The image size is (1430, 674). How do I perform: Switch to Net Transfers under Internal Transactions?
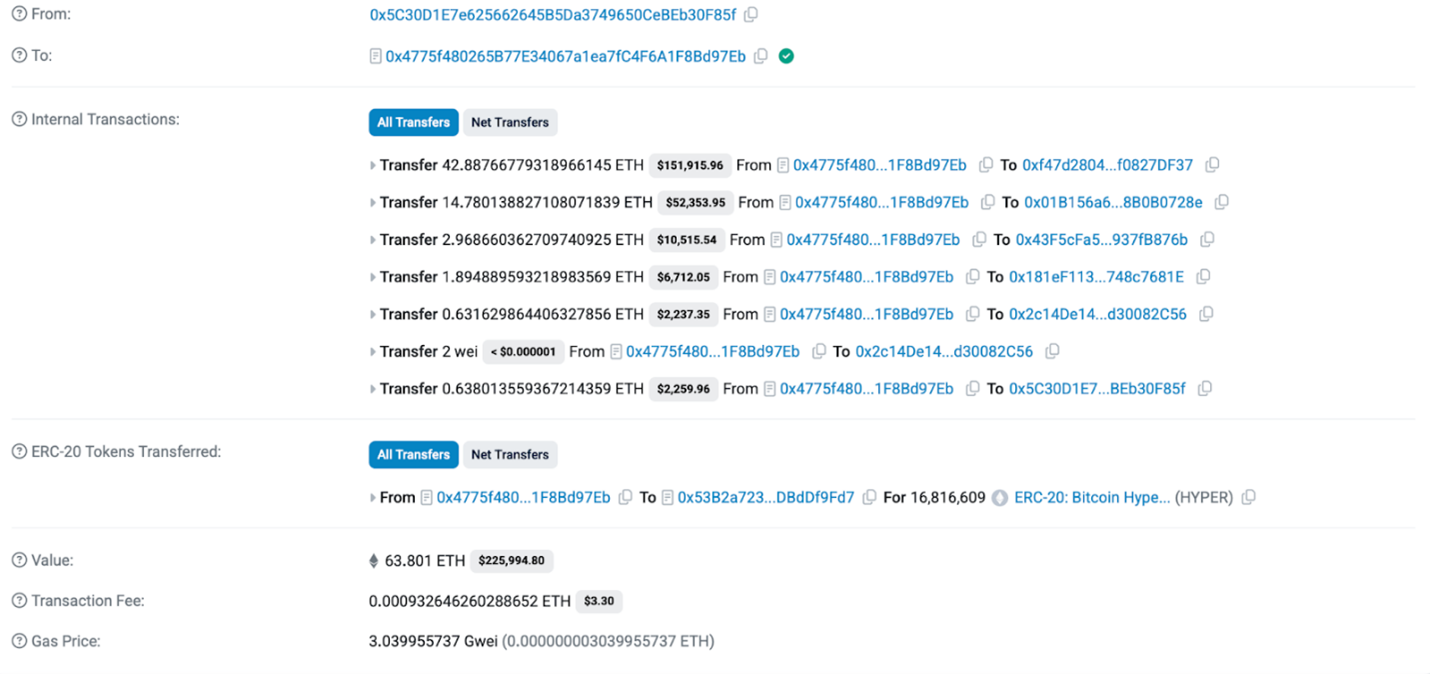tap(510, 122)
